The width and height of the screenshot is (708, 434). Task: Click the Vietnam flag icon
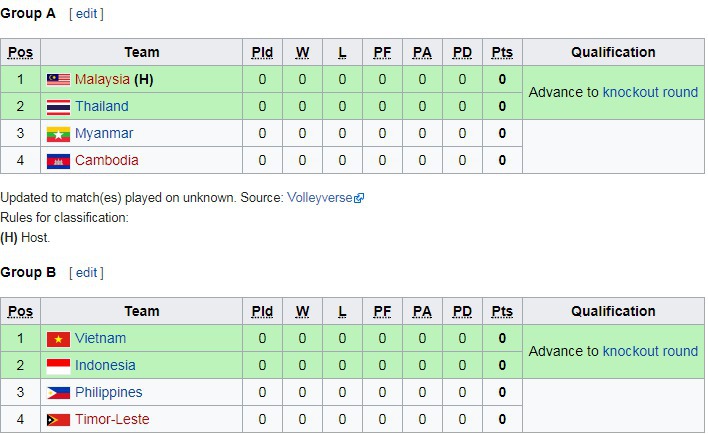point(58,339)
